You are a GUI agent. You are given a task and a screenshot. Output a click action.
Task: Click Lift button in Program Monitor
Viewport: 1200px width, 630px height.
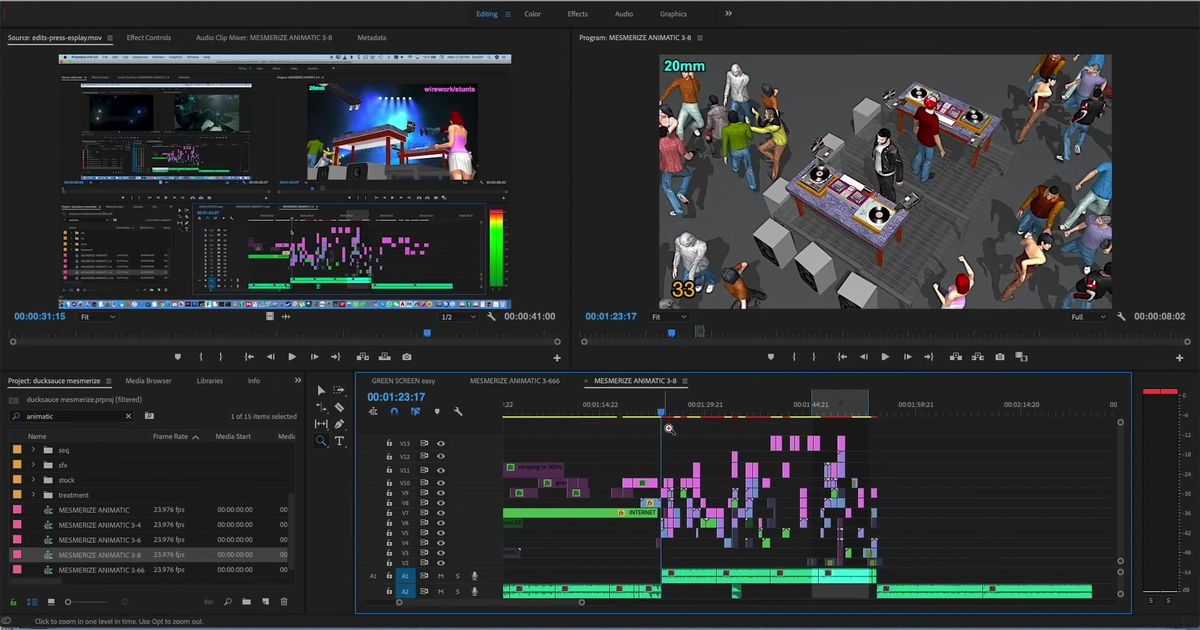tap(954, 357)
